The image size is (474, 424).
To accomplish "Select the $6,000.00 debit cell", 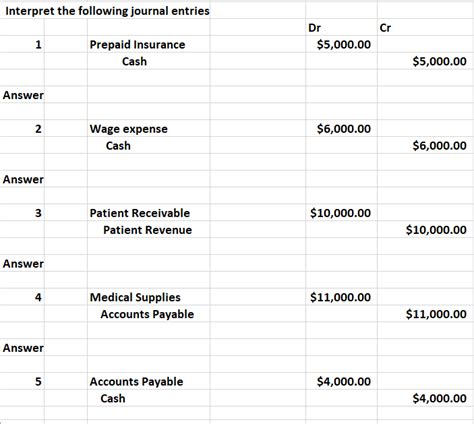I will tap(344, 129).
